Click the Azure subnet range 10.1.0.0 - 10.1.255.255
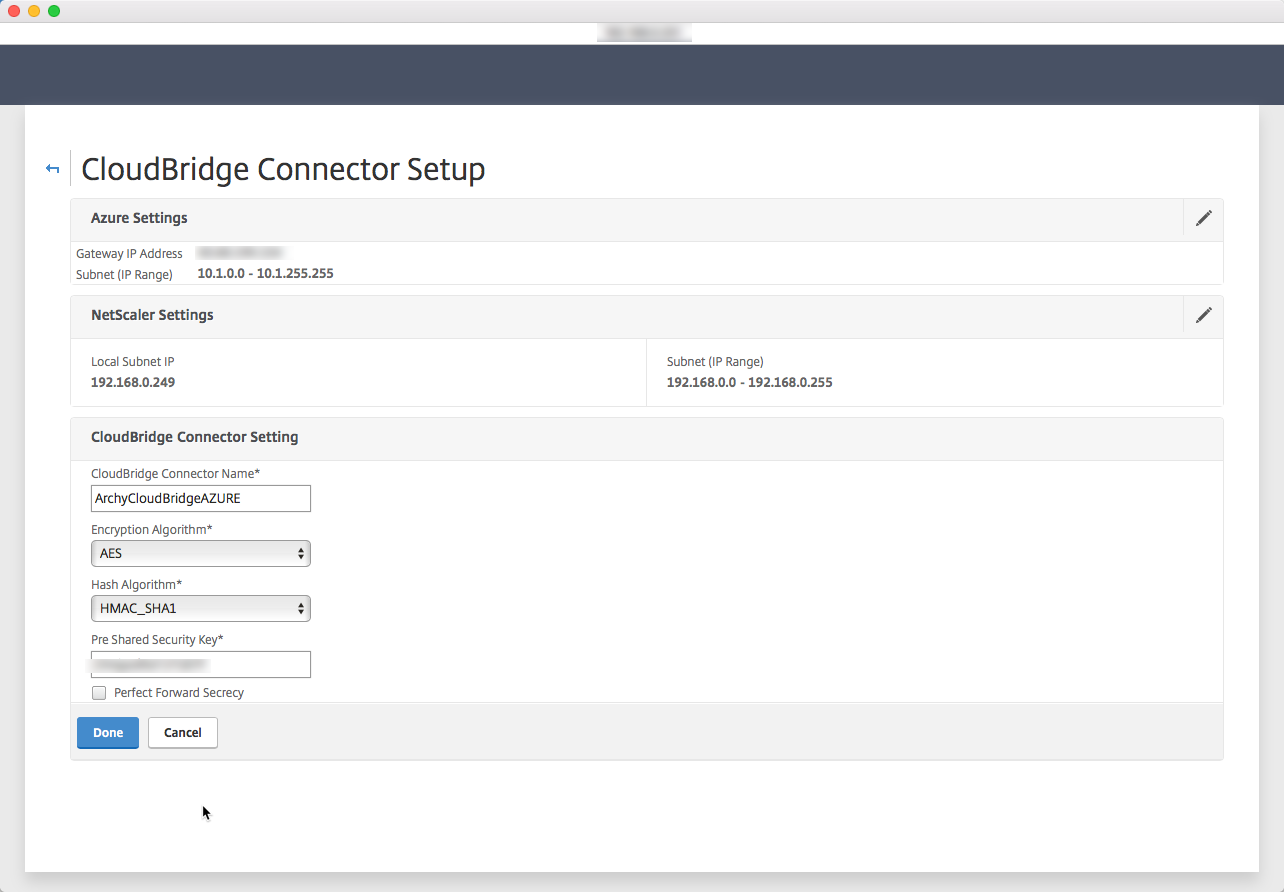1284x892 pixels. coord(265,273)
